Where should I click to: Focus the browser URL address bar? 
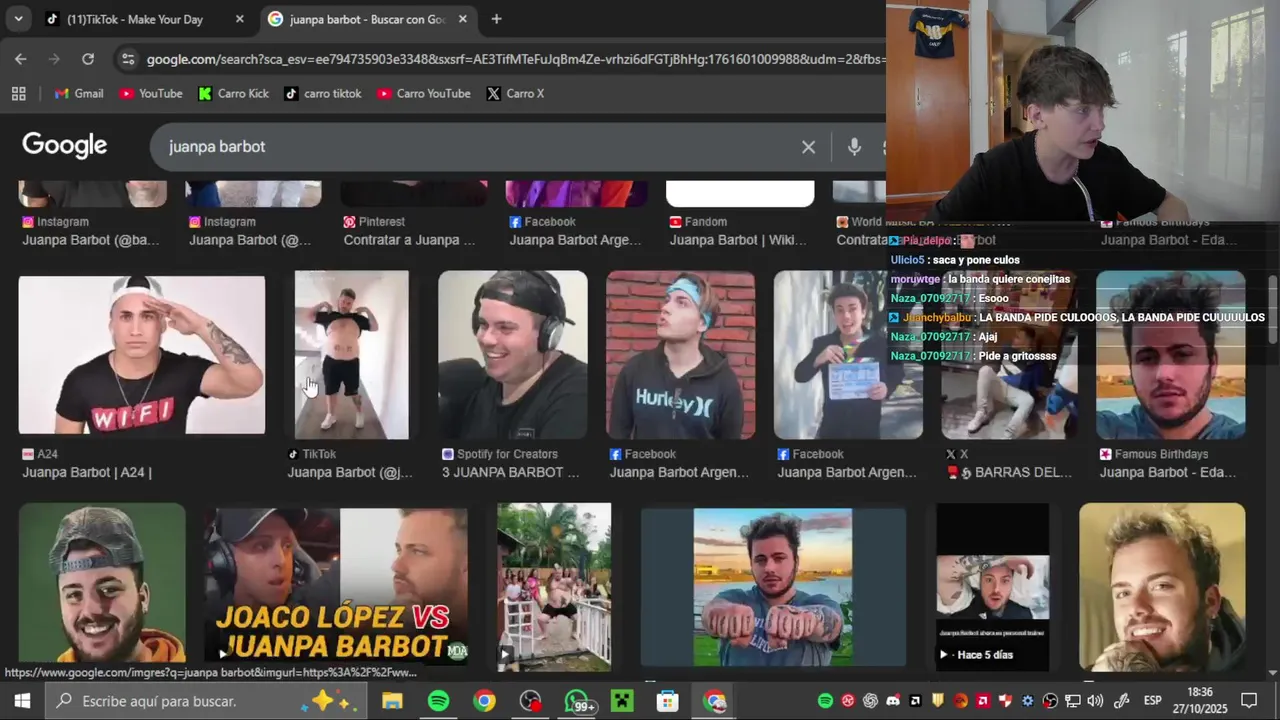point(515,59)
